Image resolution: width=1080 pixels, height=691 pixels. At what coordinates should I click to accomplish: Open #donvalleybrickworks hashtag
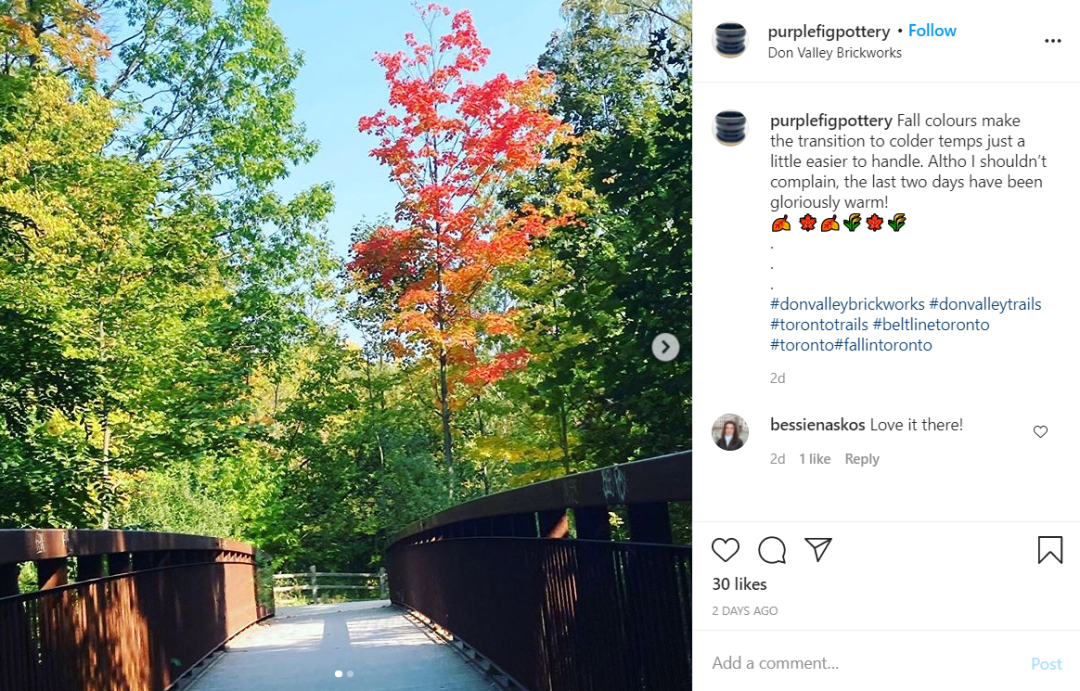coord(847,304)
